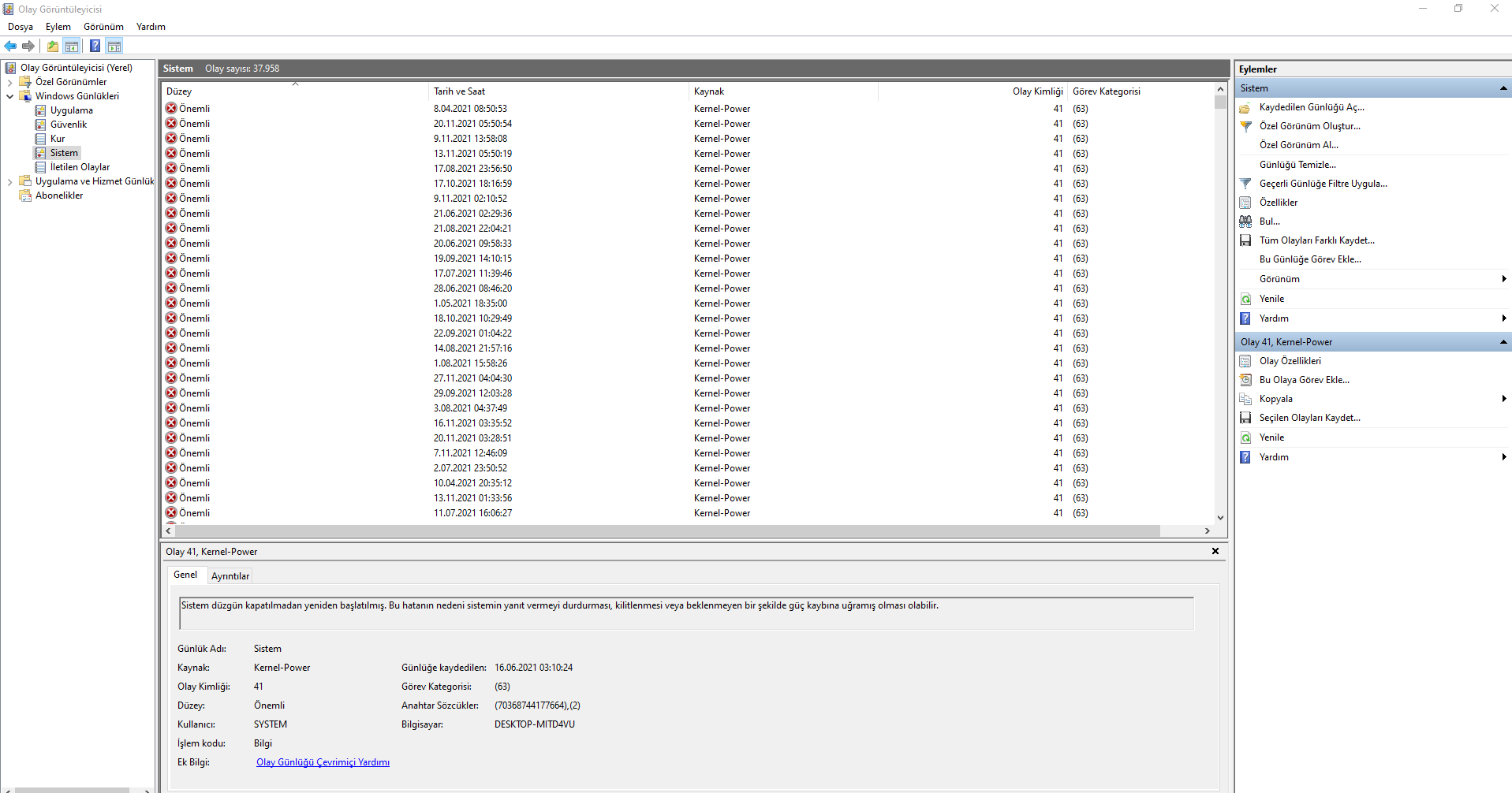The height and width of the screenshot is (793, 1512).
Task: Close the Olay 41 preview pane
Action: [1215, 551]
